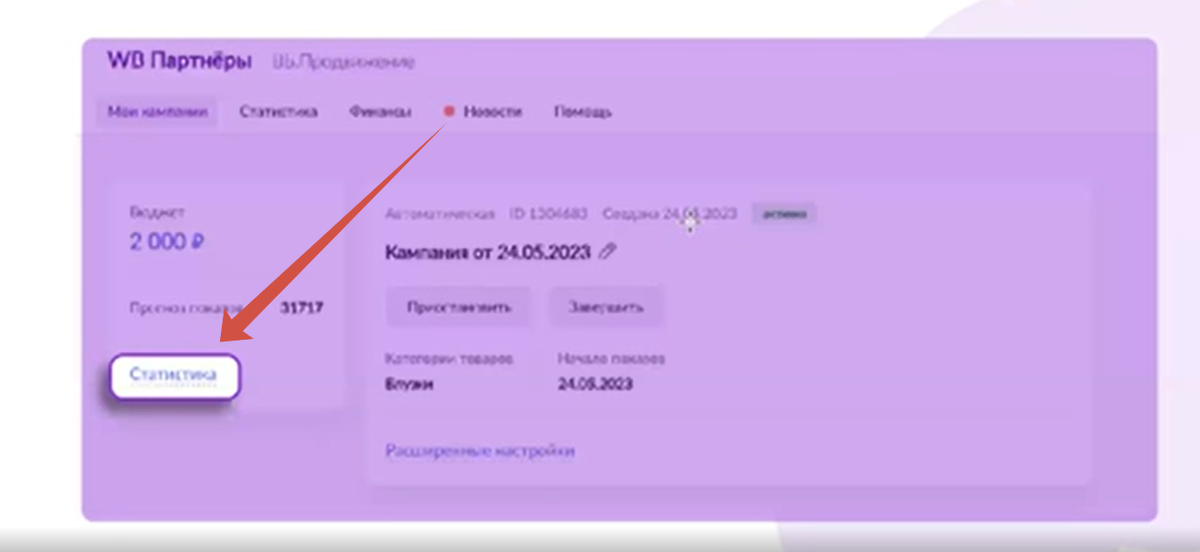Viewport: 1200px width, 552px height.
Task: Open the Финансы tab
Action: [380, 112]
